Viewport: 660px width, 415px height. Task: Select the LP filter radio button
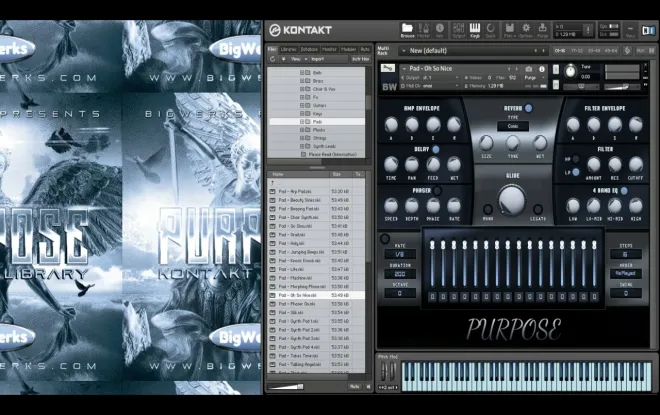[x=575, y=172]
